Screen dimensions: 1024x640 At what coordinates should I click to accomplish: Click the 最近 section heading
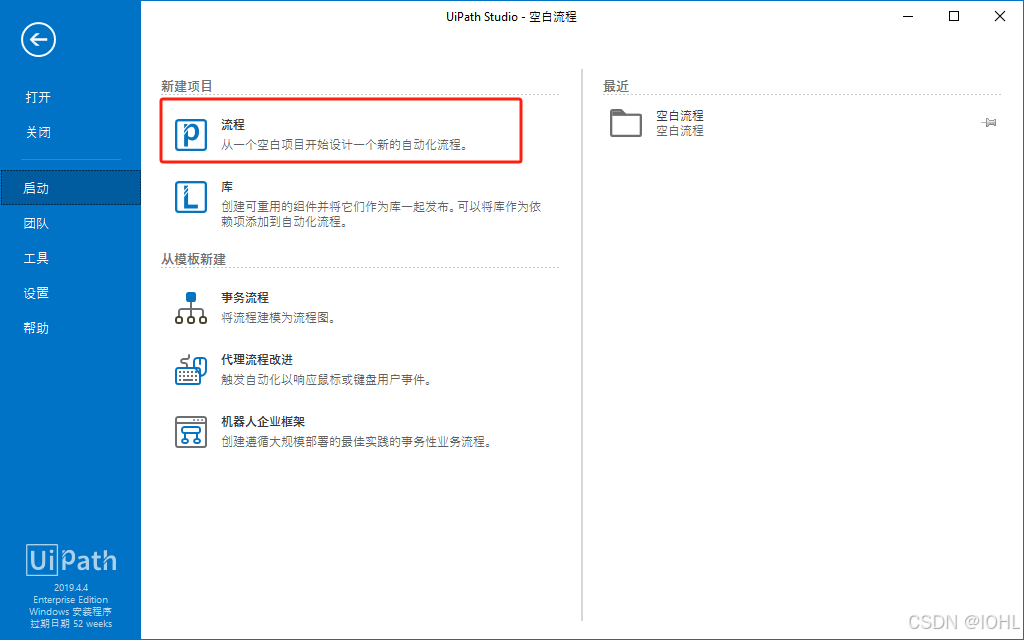pyautogui.click(x=616, y=86)
